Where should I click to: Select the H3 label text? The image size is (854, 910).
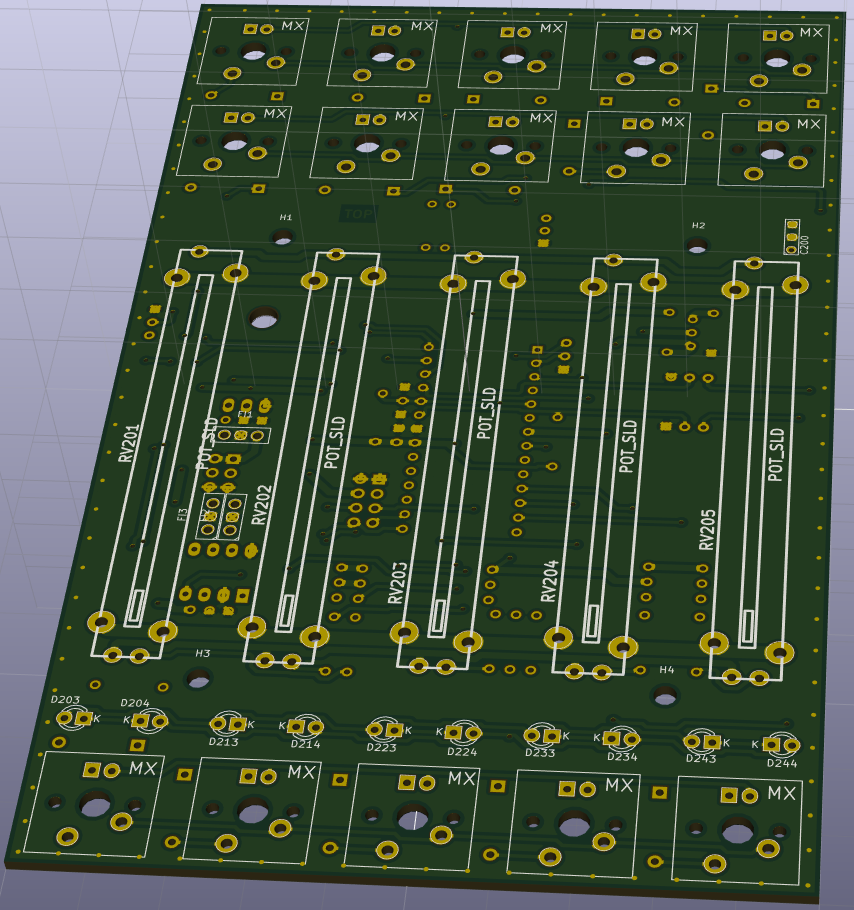[202, 653]
